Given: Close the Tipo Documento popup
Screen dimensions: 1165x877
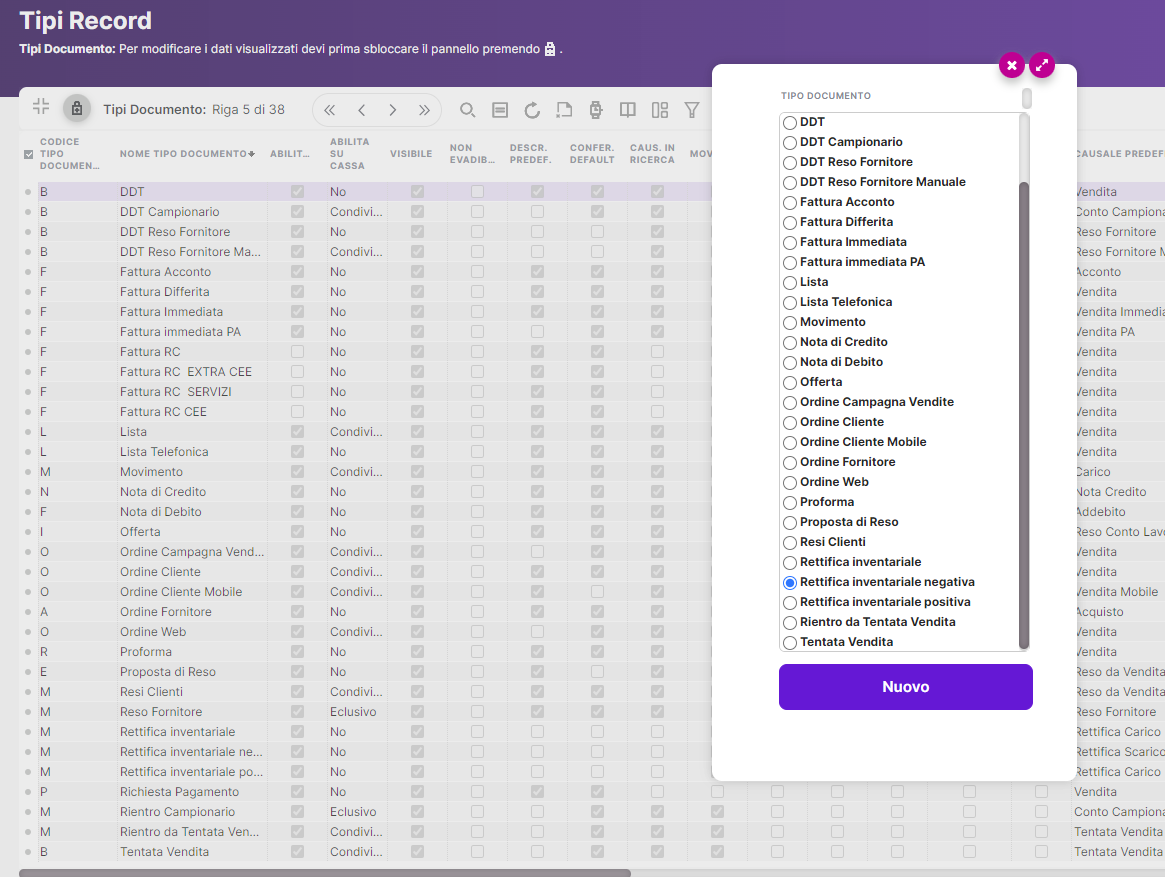Looking at the screenshot, I should 1012,65.
